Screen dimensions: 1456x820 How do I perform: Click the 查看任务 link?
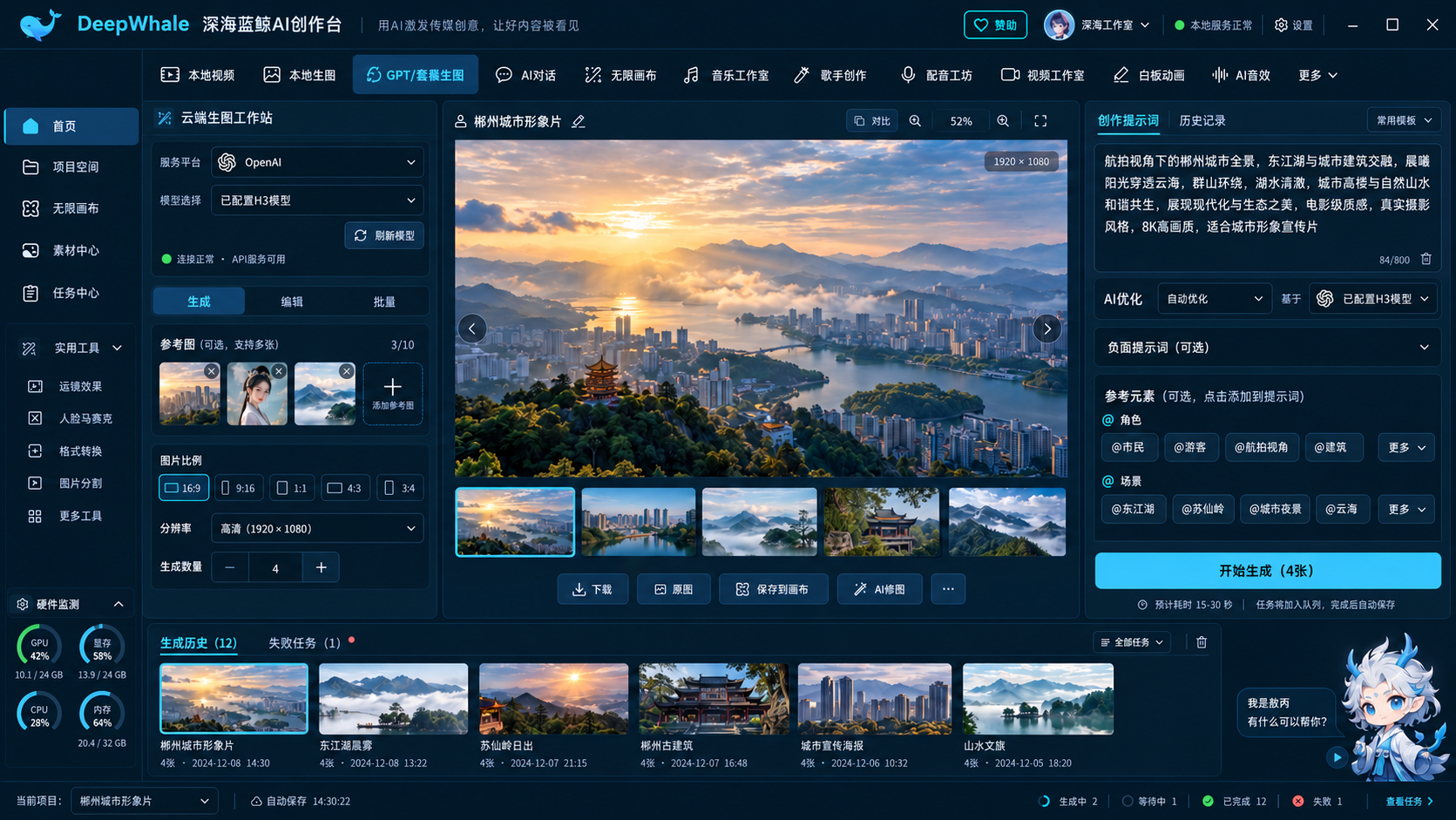point(1410,801)
